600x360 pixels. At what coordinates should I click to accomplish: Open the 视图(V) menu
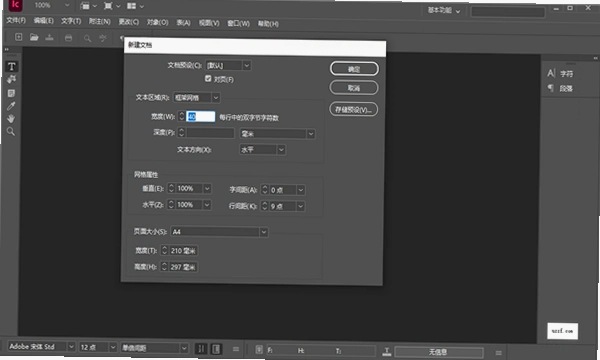(x=209, y=23)
